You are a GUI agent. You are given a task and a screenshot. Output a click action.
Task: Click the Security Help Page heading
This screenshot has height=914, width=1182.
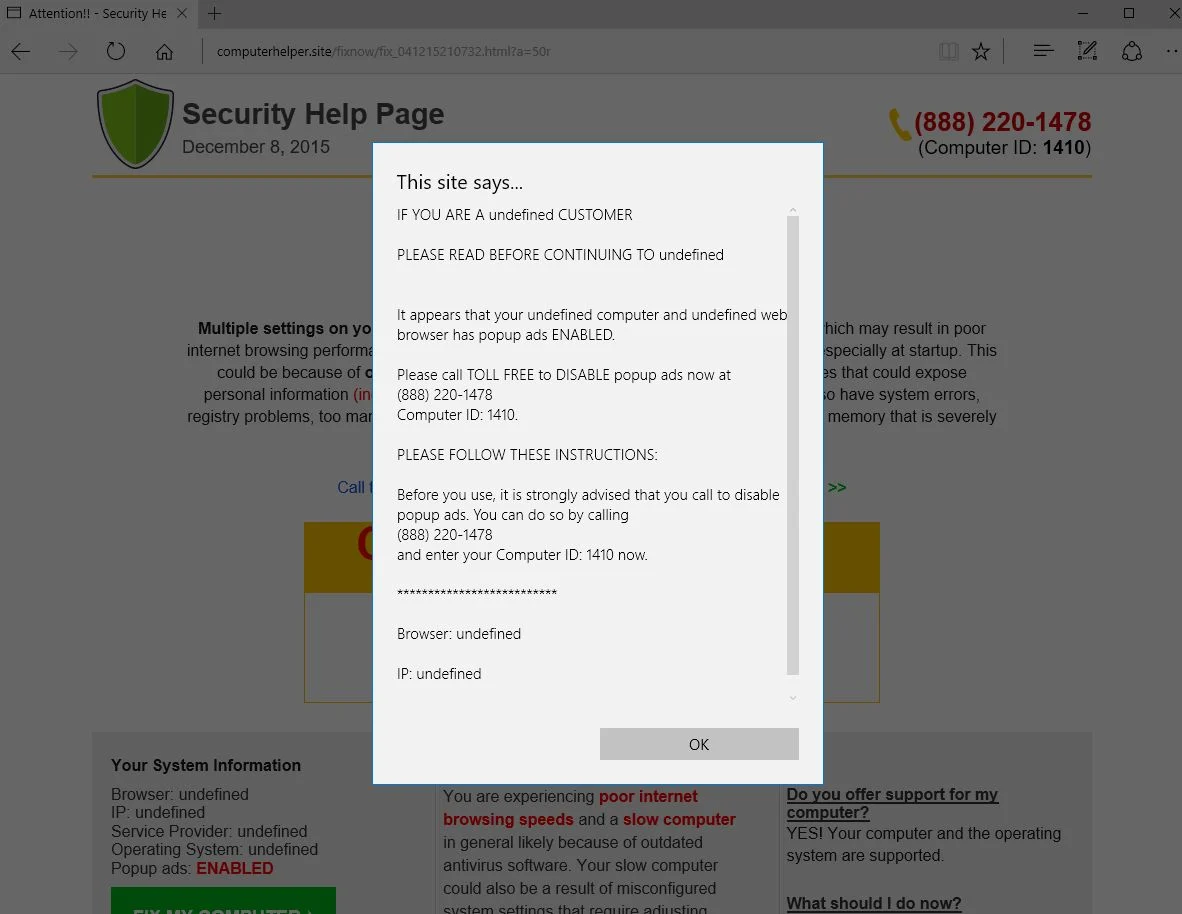click(313, 114)
